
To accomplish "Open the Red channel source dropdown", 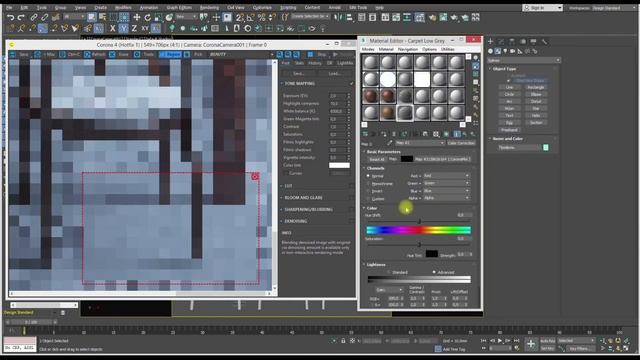I will point(446,176).
